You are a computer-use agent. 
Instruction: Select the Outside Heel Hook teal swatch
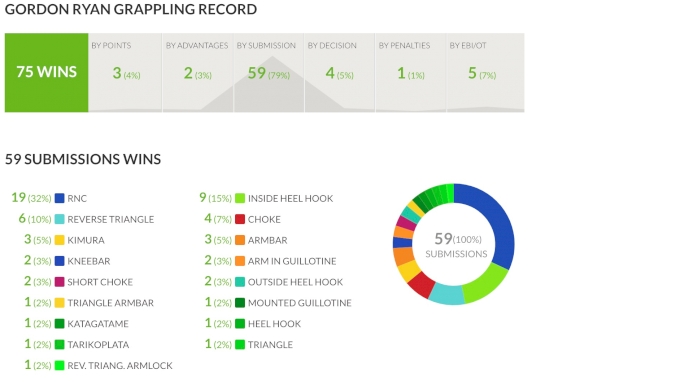coord(240,282)
